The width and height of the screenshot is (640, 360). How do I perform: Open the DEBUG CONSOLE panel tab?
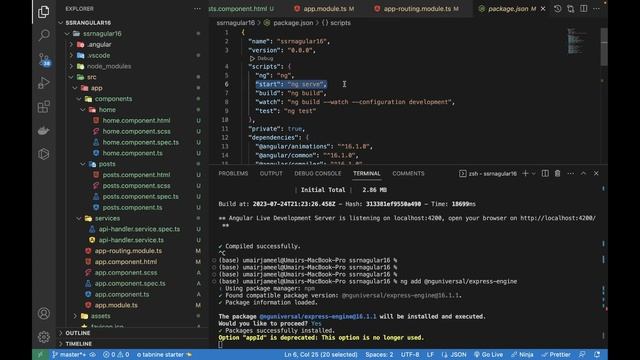(318, 173)
